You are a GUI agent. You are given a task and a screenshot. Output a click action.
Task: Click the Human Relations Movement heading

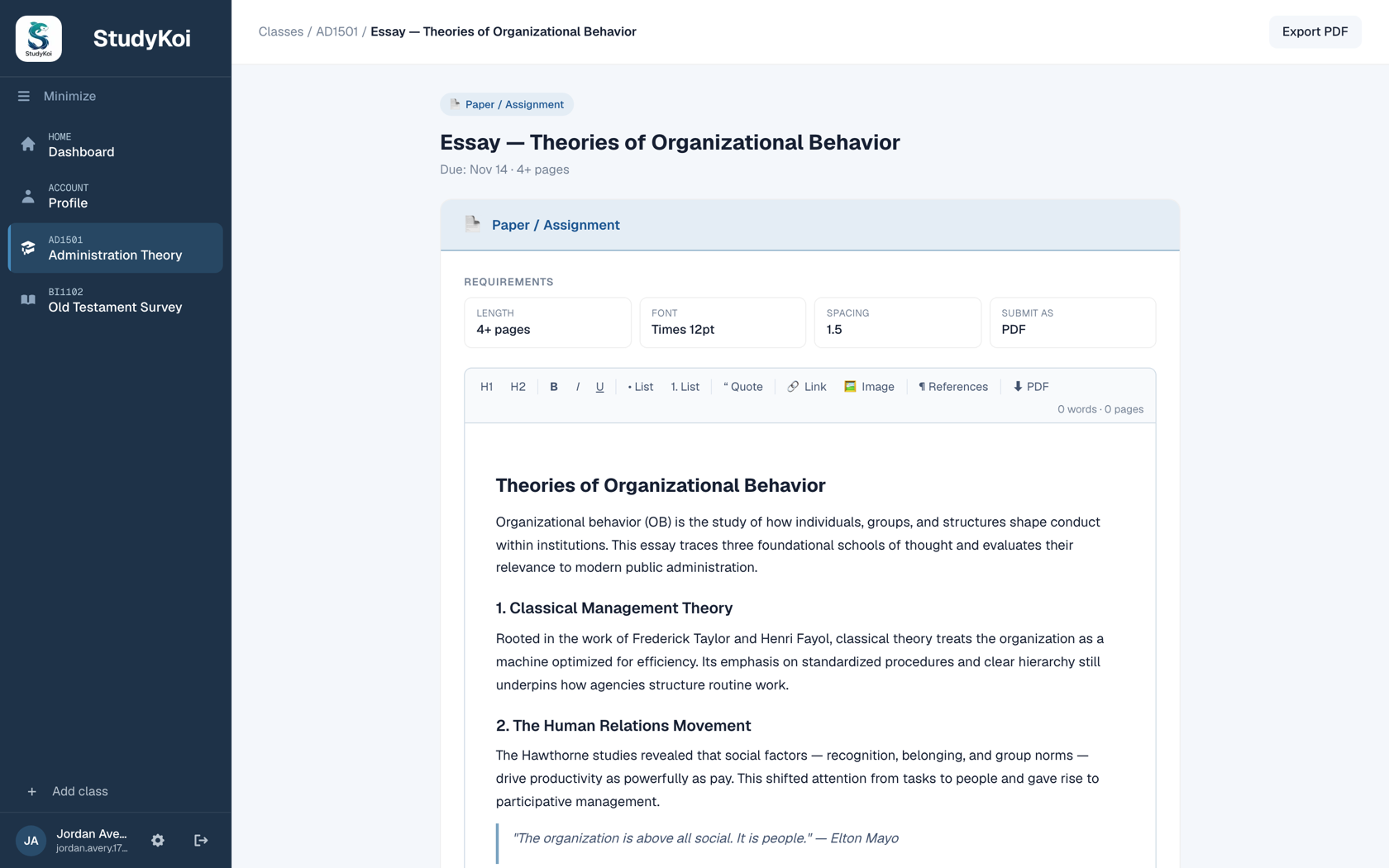coord(623,726)
